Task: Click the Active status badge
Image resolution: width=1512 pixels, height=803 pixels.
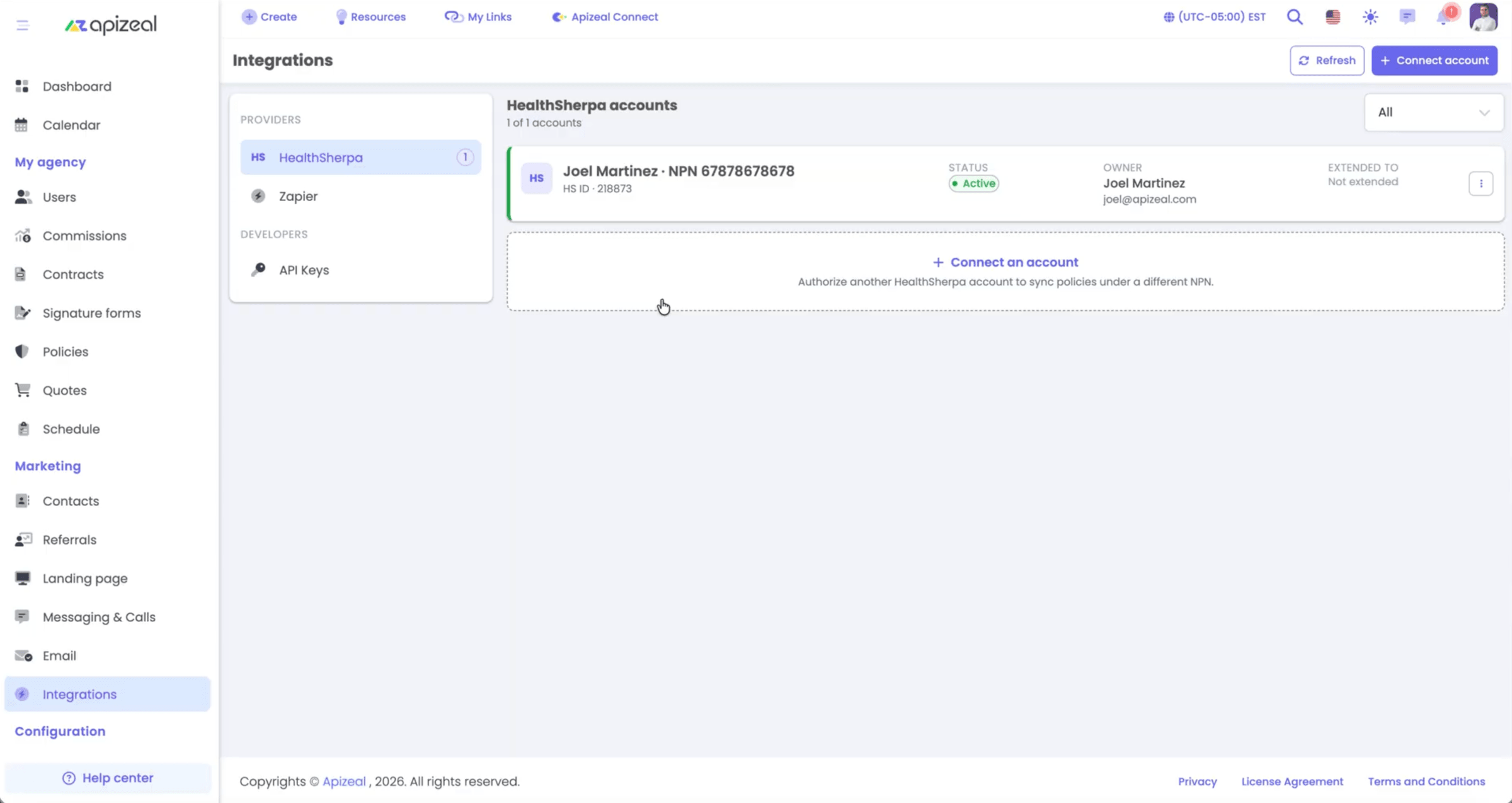Action: [x=974, y=183]
